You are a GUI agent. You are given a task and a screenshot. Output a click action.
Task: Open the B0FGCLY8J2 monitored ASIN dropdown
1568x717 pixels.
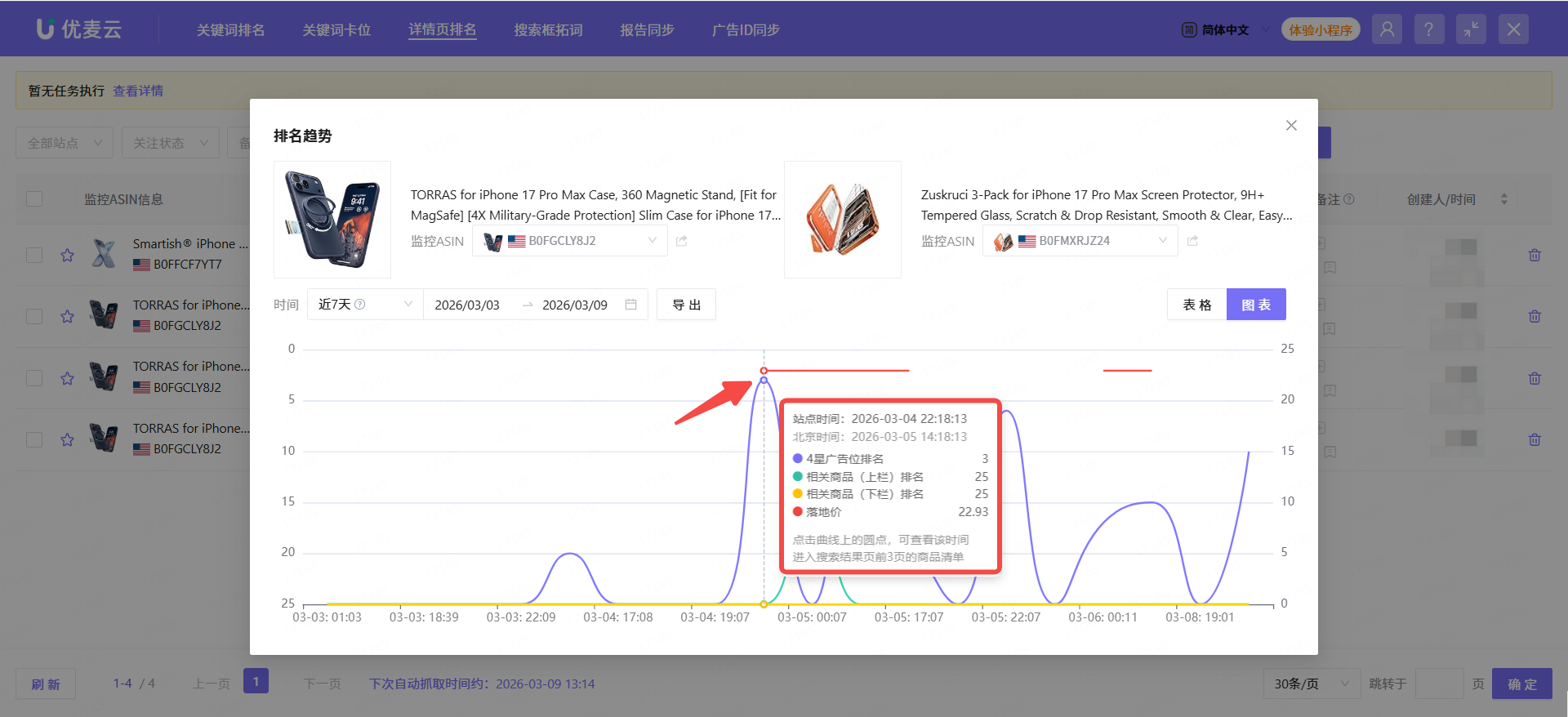[x=569, y=241]
